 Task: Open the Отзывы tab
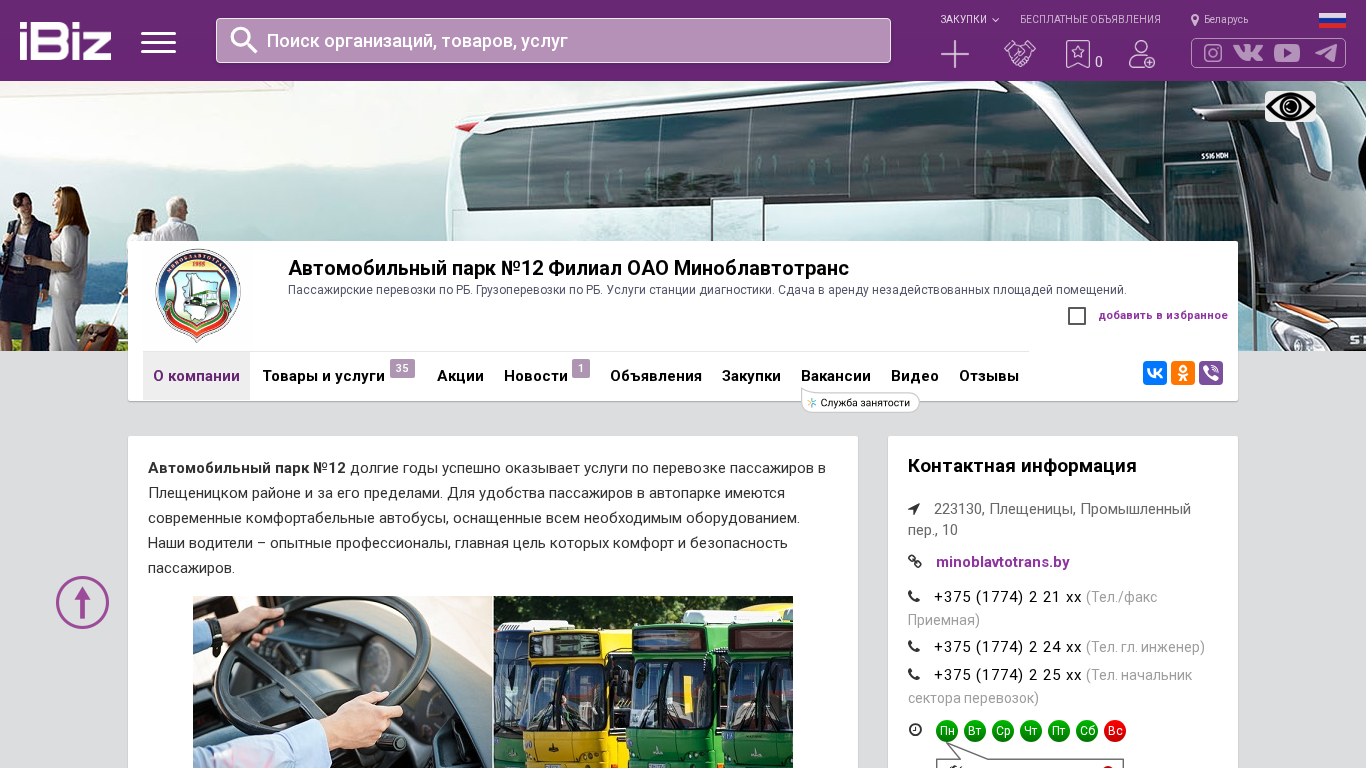(989, 376)
